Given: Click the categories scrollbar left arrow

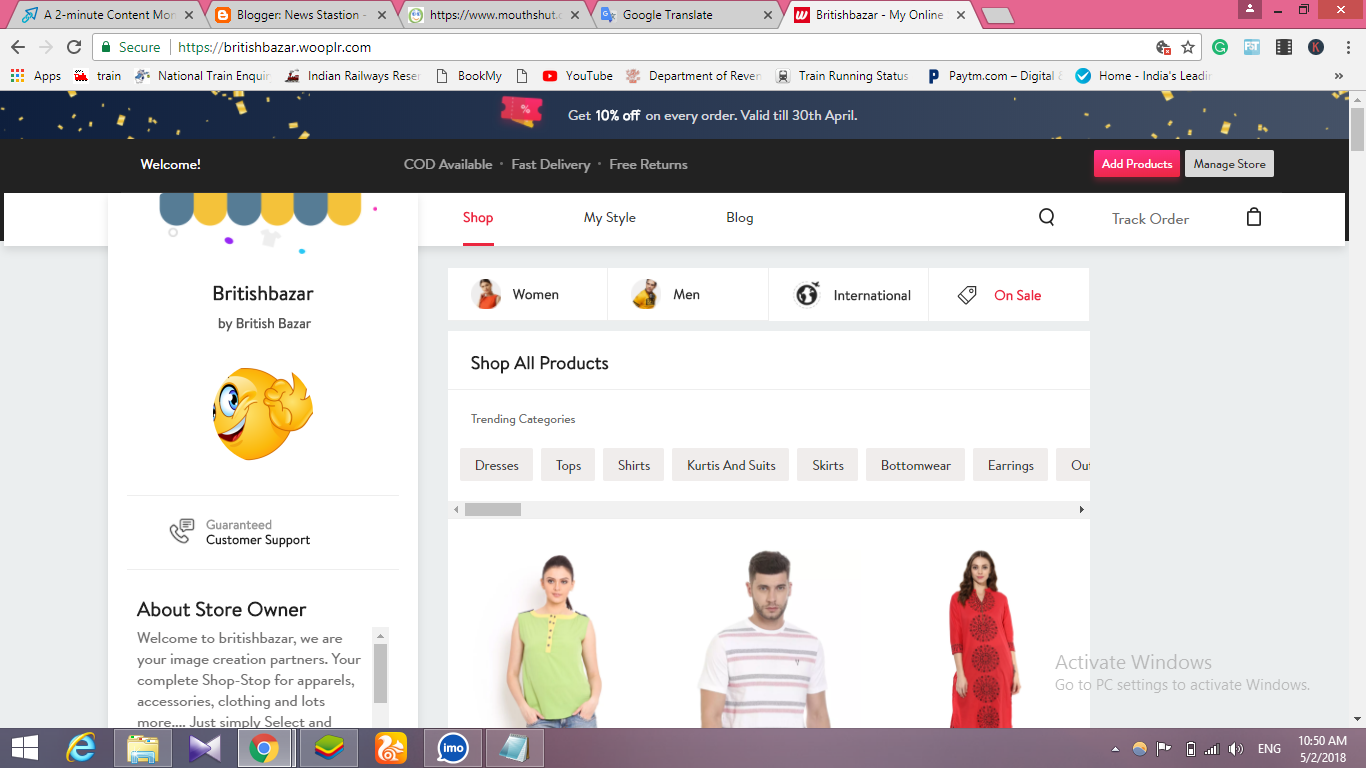Looking at the screenshot, I should (x=457, y=510).
